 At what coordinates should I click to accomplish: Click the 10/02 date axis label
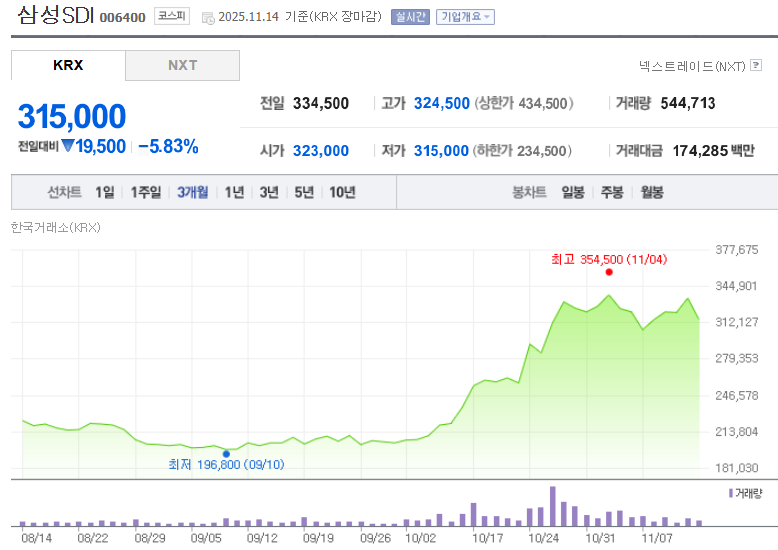[x=420, y=538]
